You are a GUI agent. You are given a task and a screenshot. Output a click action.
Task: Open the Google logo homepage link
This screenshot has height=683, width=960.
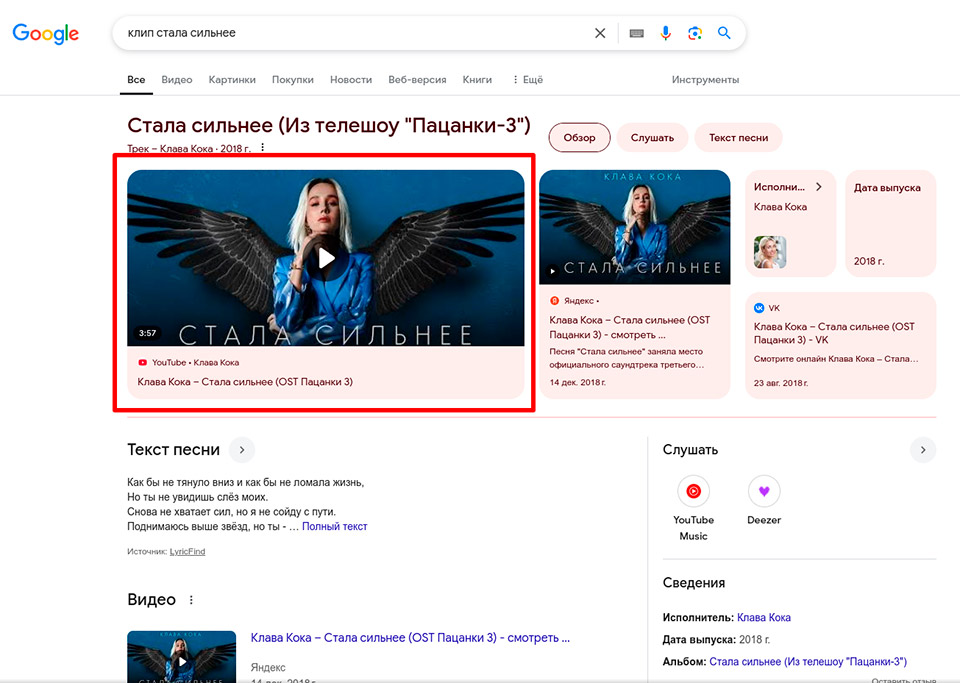click(x=46, y=34)
